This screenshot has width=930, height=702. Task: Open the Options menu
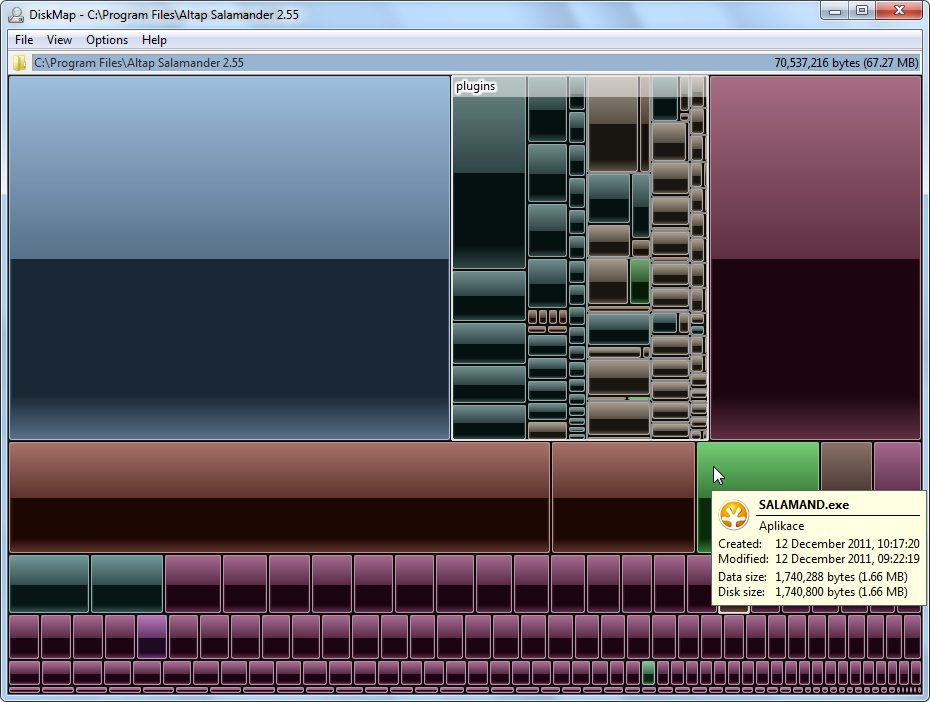tap(107, 40)
